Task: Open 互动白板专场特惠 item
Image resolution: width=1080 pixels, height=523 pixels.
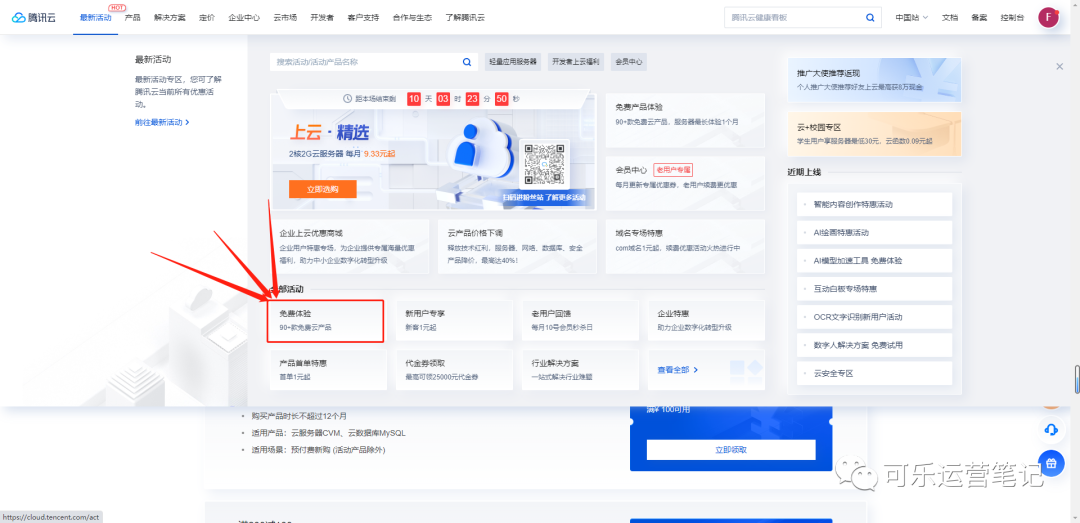Action: coord(874,289)
